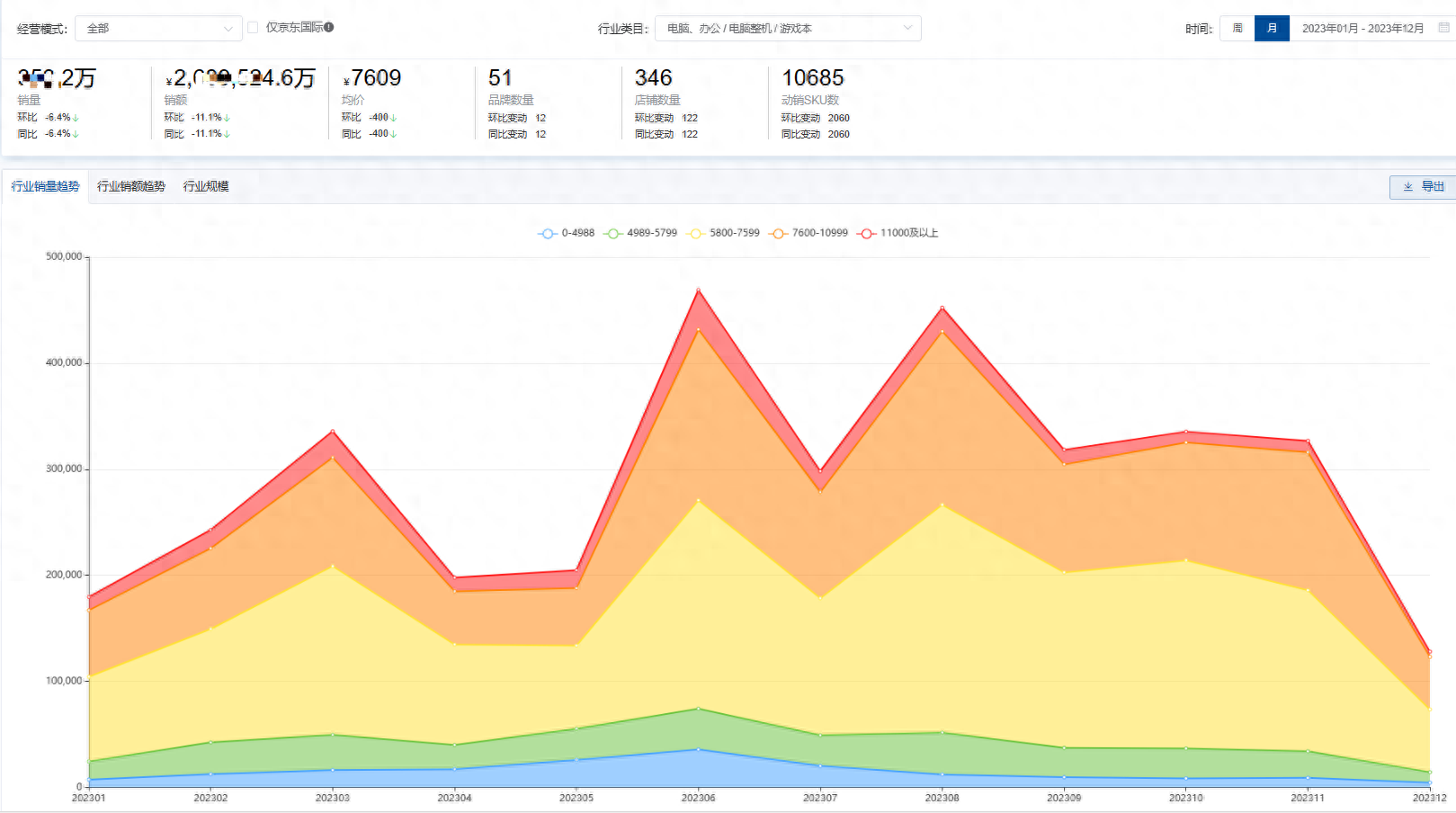The width and height of the screenshot is (1456, 813).
Task: Select the 周 (week) time option
Action: pyautogui.click(x=1237, y=29)
